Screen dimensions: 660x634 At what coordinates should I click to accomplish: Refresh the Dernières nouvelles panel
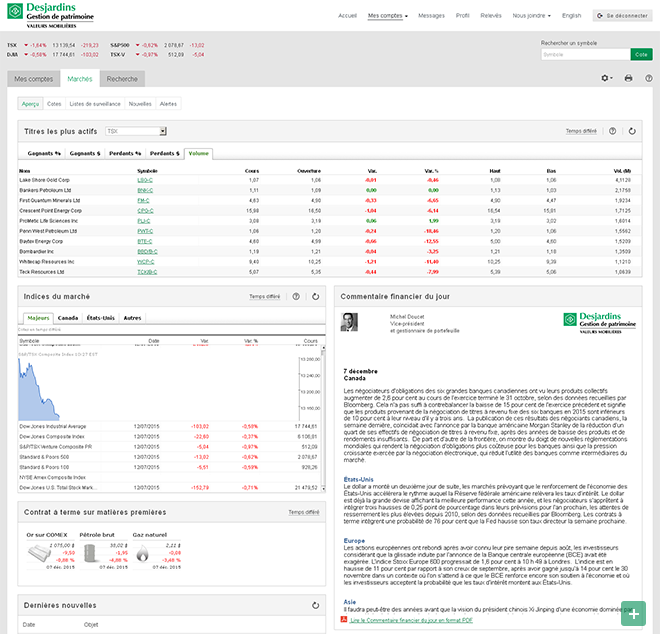[x=315, y=605]
